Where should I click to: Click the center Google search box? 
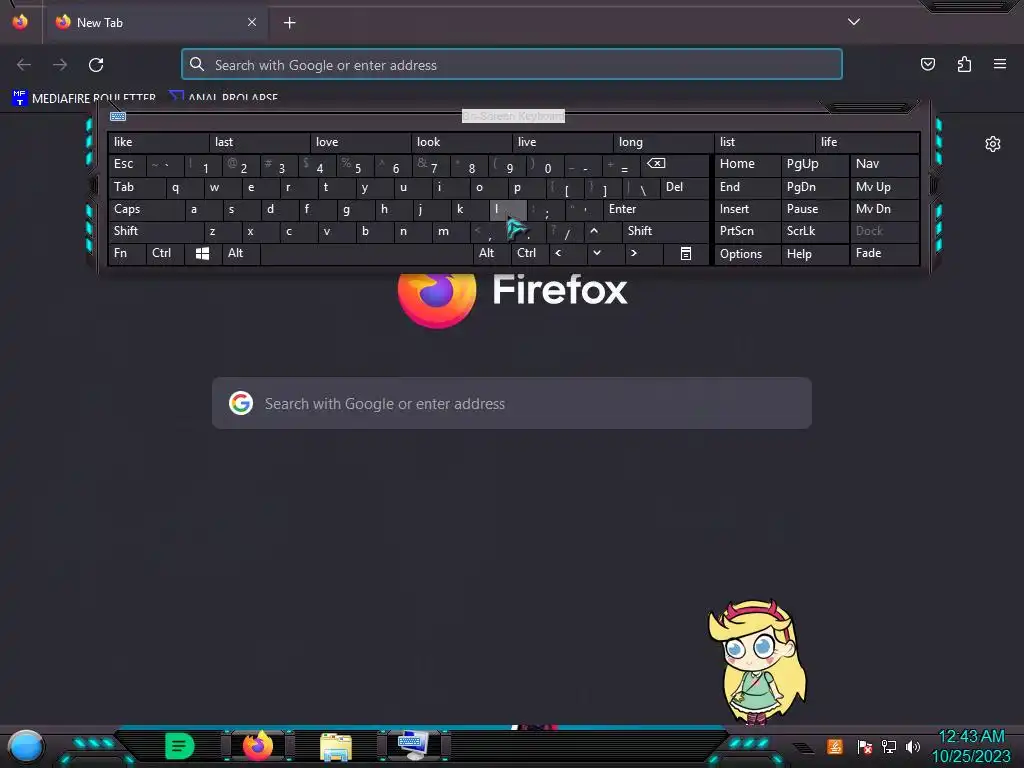[x=512, y=403]
